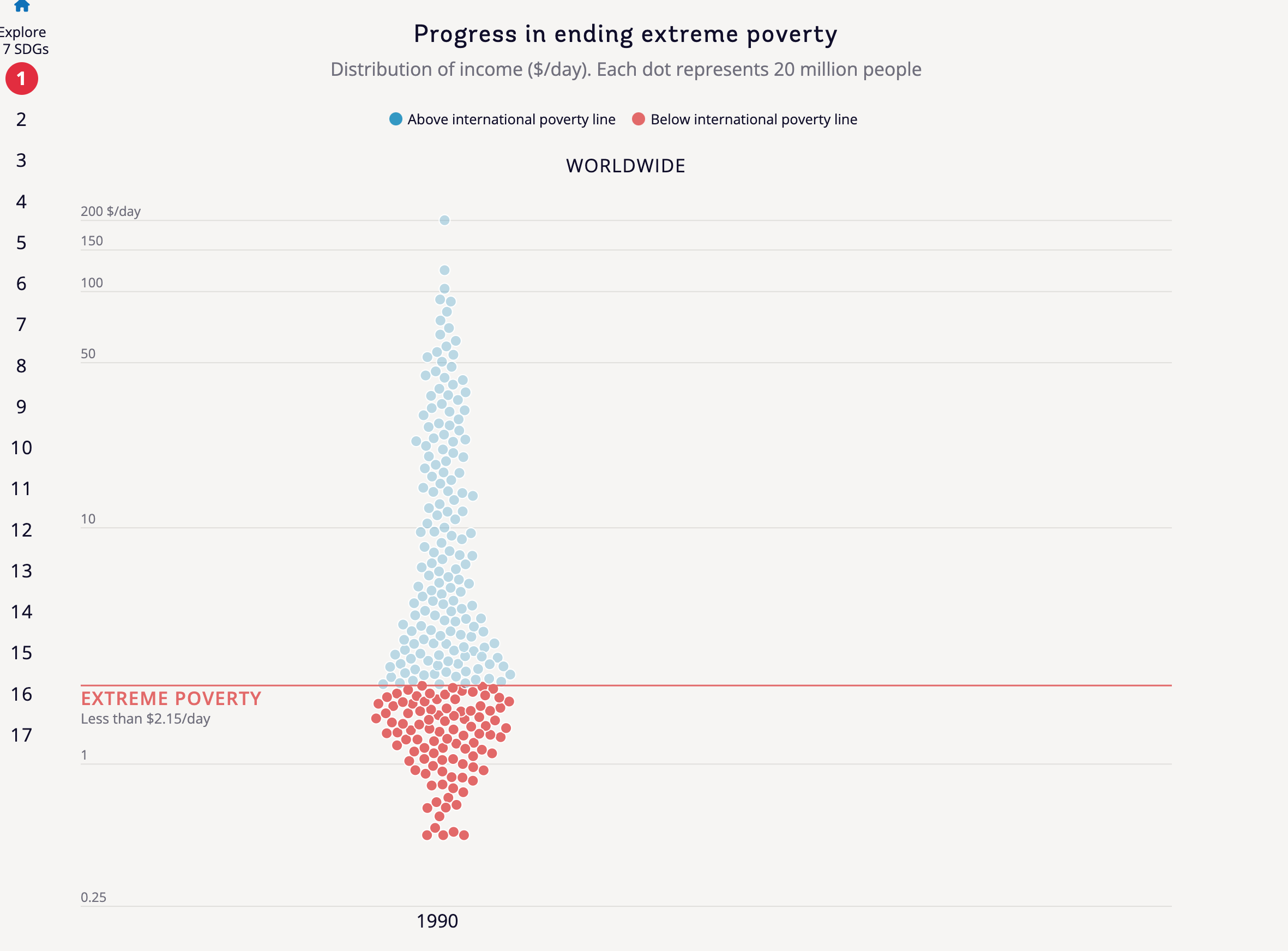
Task: Click the chart title Progress in ending extreme poverty
Action: point(625,33)
